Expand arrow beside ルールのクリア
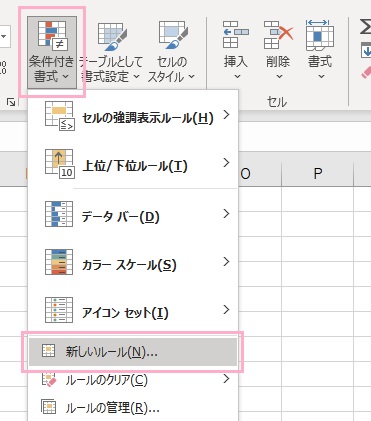Image resolution: width=371 pixels, height=421 pixels. pos(226,379)
